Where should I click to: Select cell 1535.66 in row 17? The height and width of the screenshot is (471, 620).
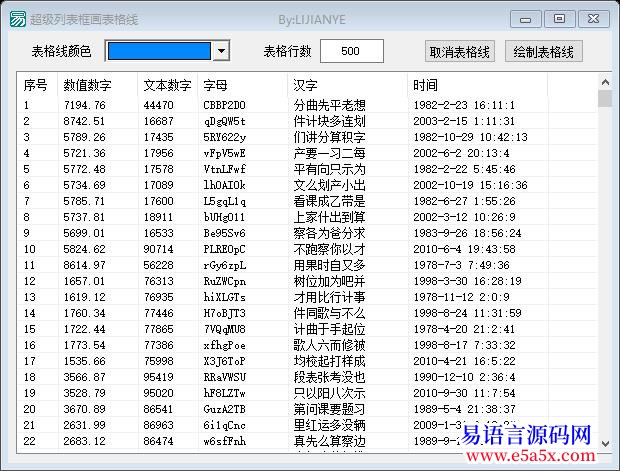85,361
